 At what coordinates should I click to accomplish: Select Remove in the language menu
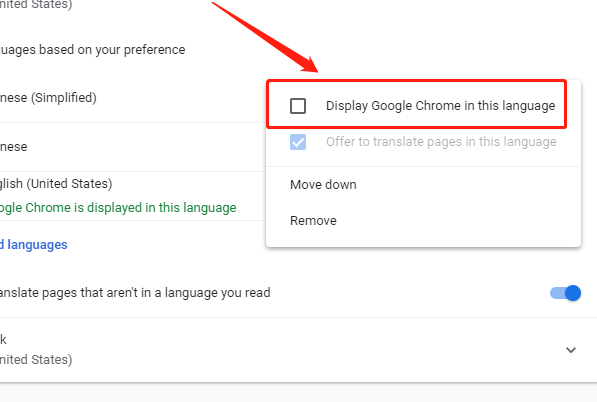(313, 221)
